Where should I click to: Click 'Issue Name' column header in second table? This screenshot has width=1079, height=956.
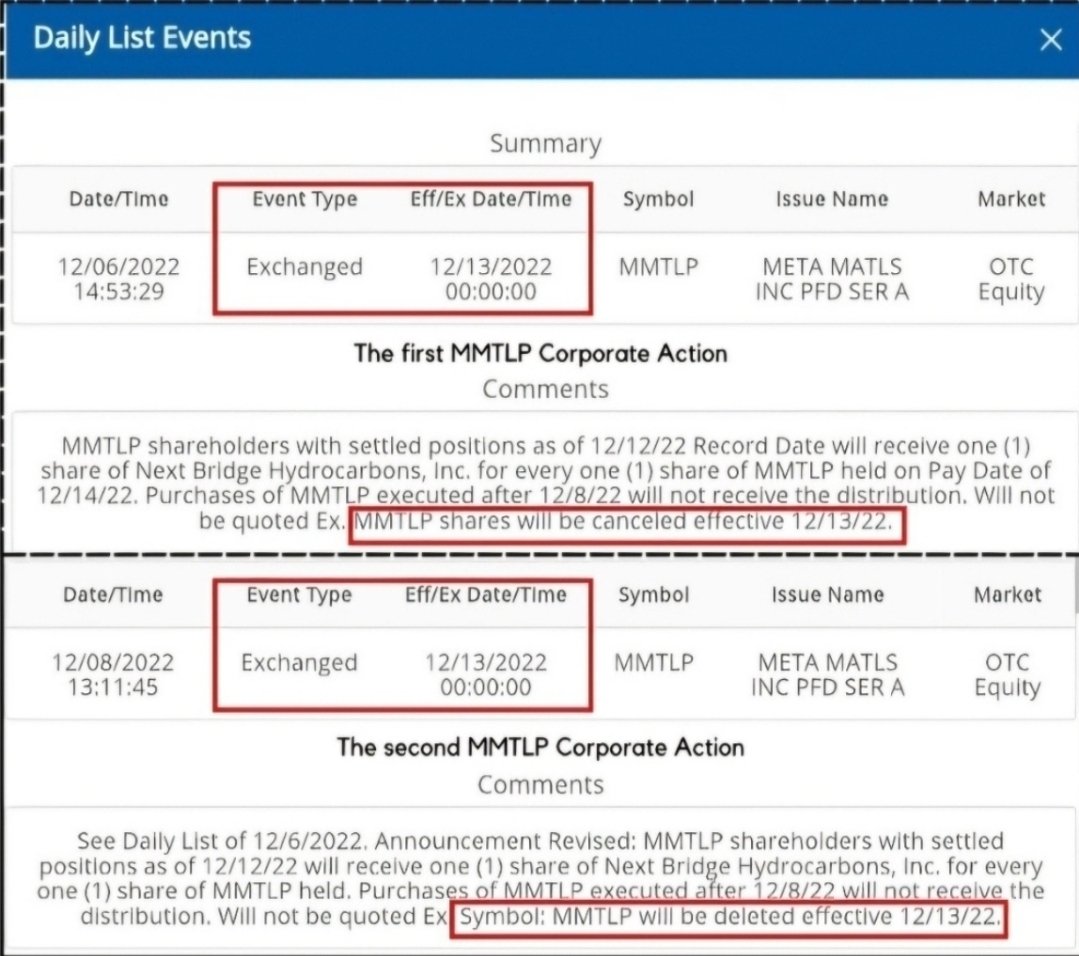(x=828, y=595)
